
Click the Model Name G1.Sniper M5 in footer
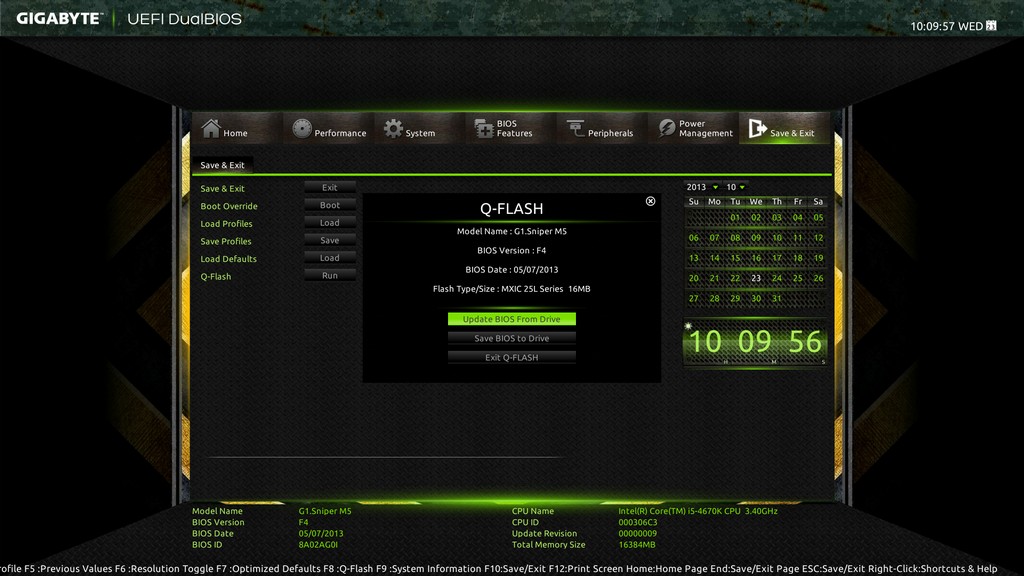tap(325, 511)
